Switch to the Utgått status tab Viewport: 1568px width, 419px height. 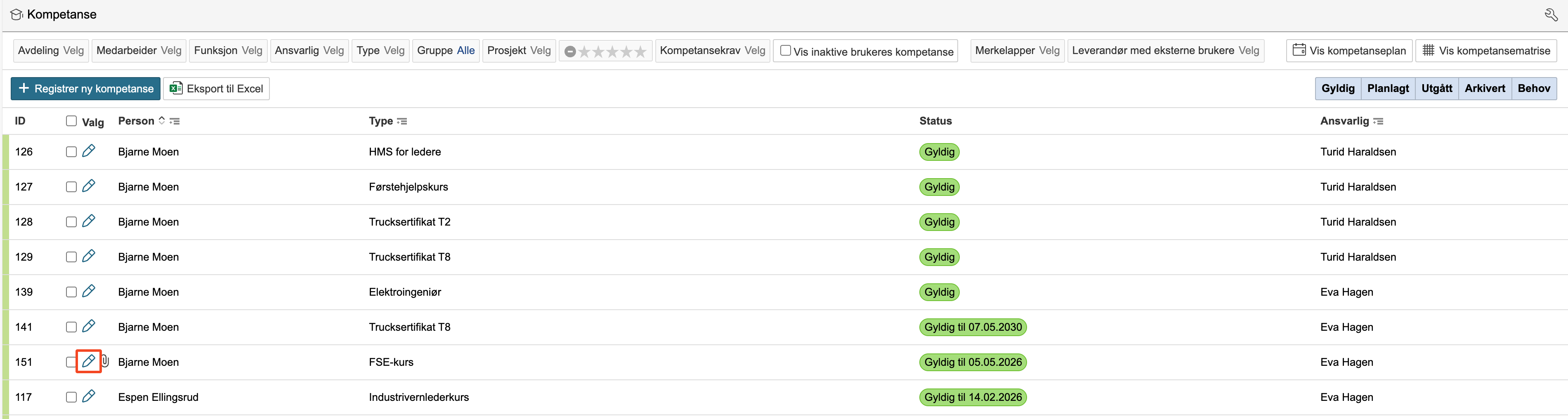tap(1436, 88)
